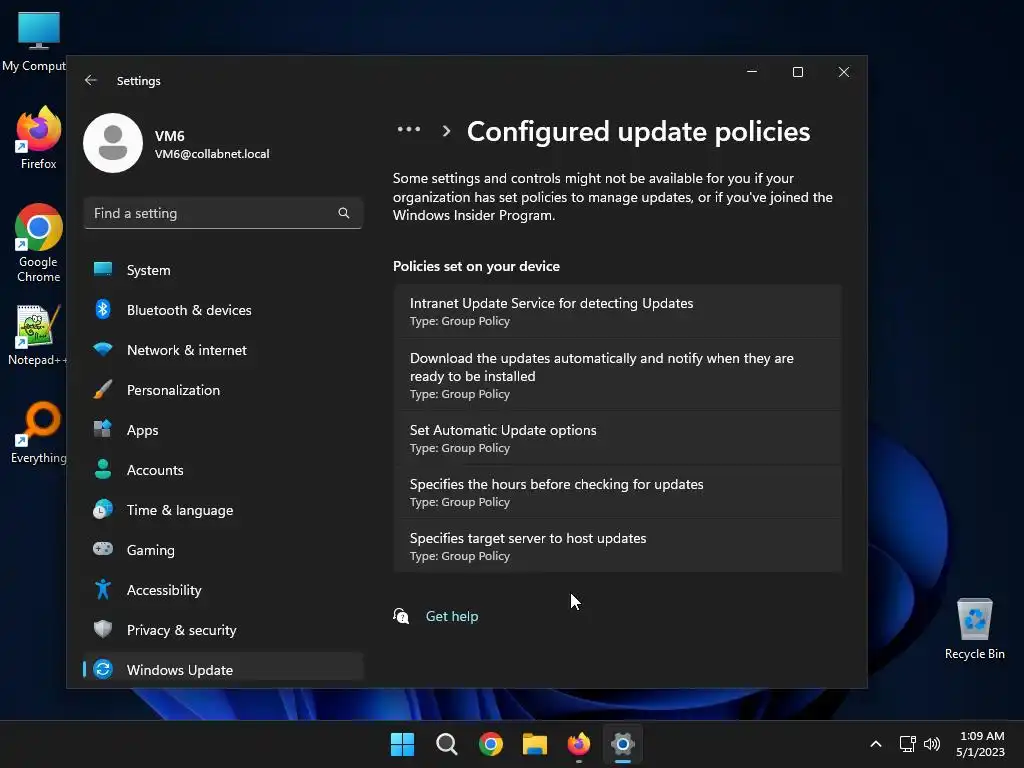Image resolution: width=1024 pixels, height=768 pixels.
Task: Select Specifies target server to host updates
Action: pyautogui.click(x=618, y=546)
